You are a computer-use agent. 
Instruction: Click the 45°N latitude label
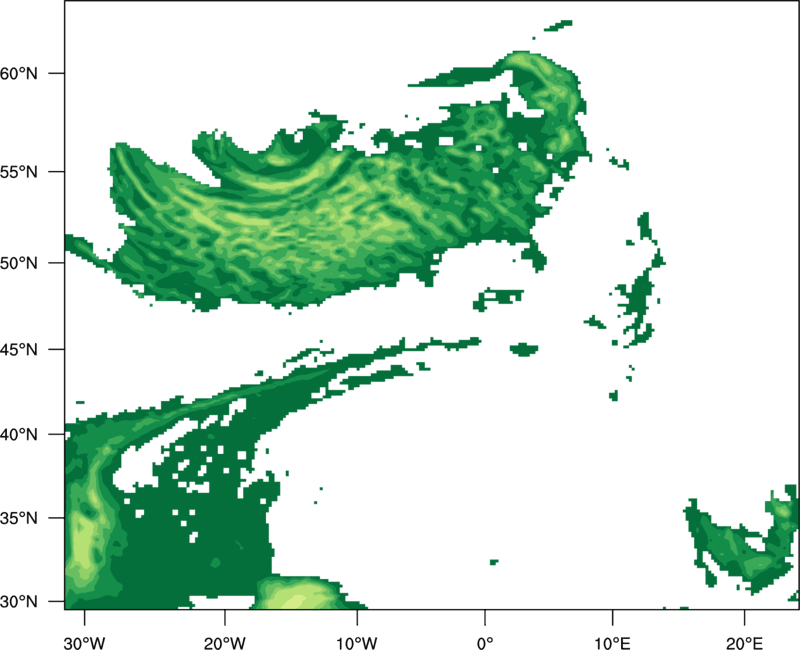19,349
